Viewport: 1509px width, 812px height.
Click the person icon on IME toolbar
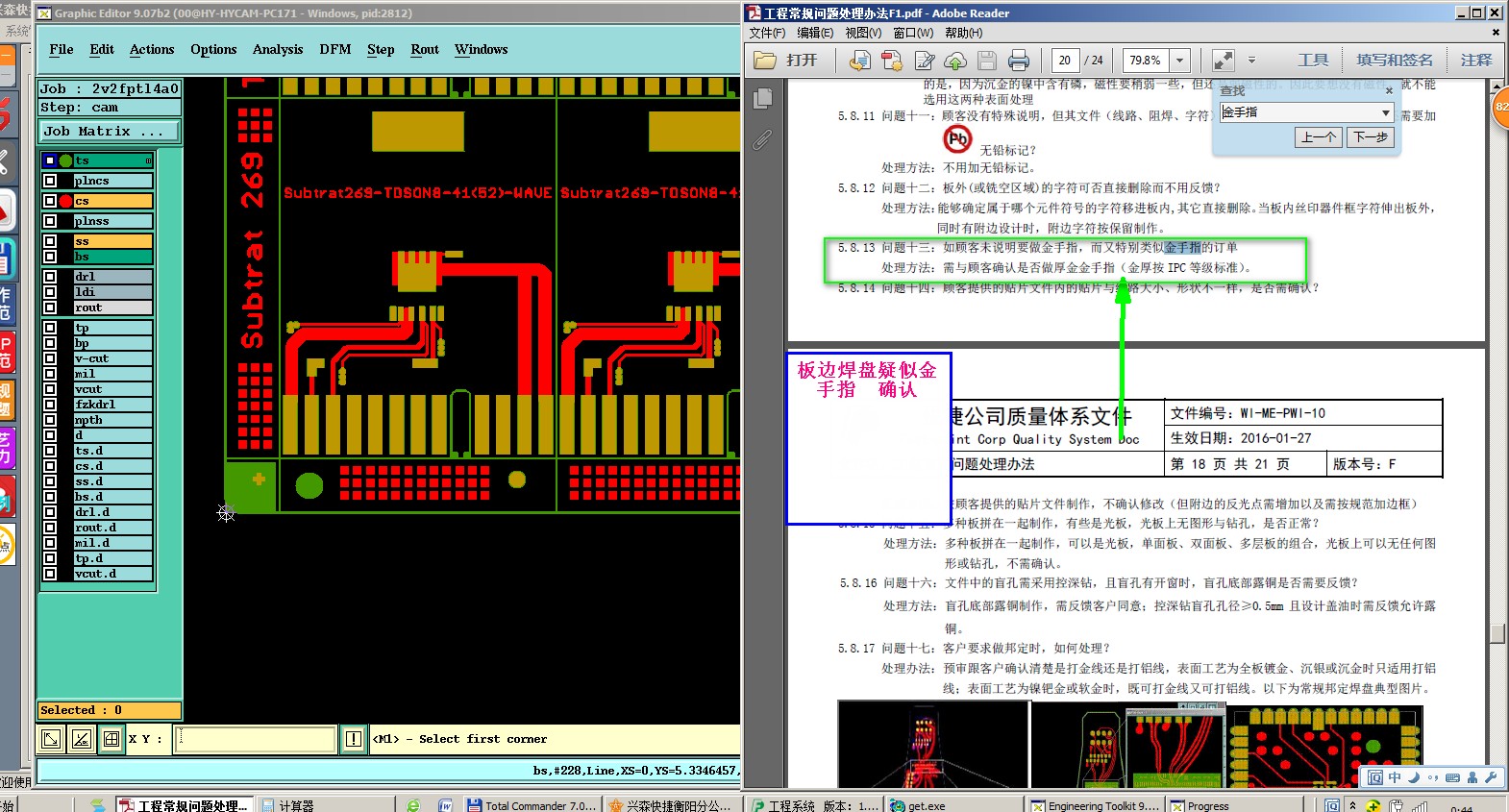(1472, 777)
